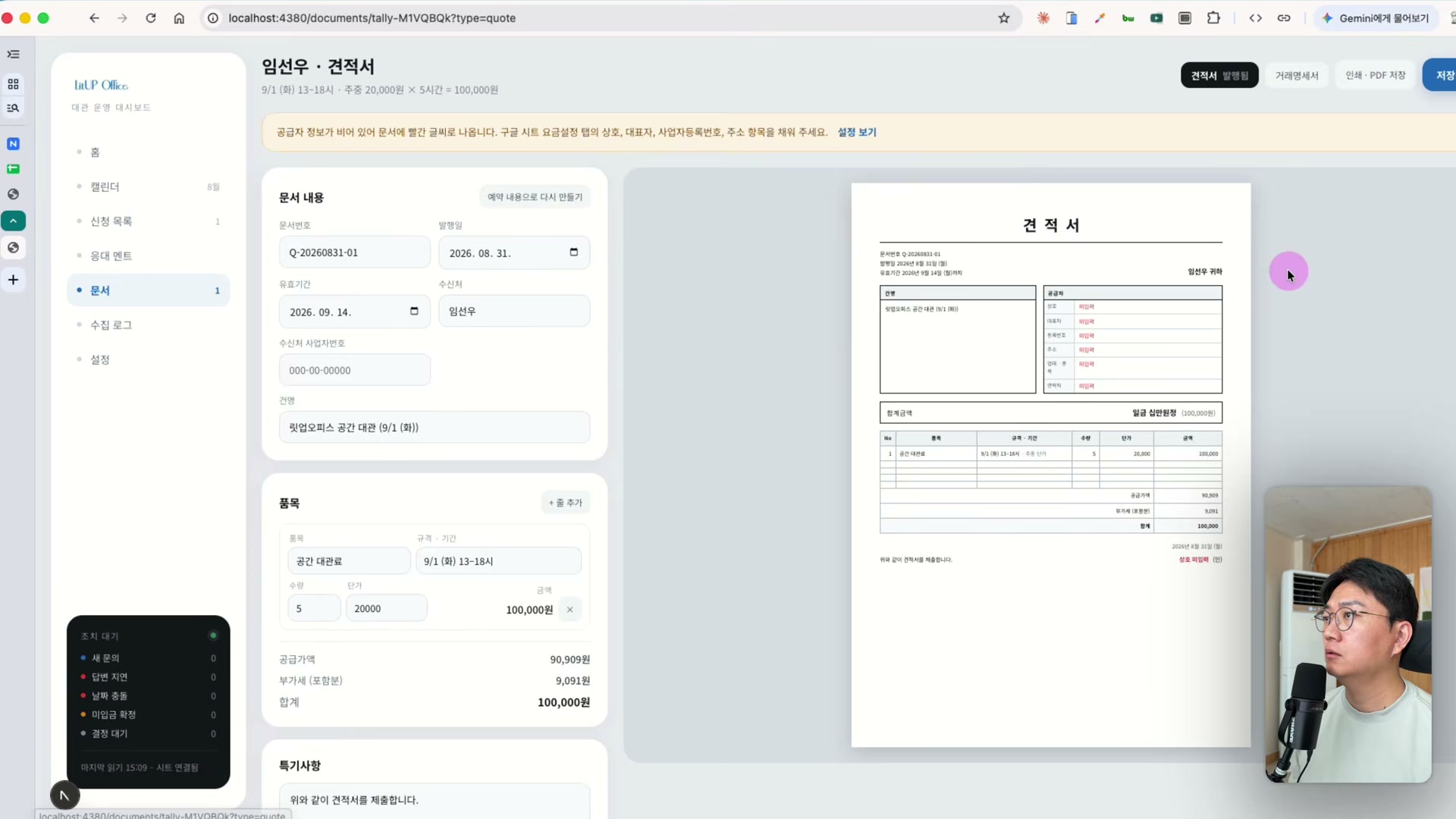Click the 견적서 preview page thumbnail
The image size is (1456, 819).
click(1051, 465)
